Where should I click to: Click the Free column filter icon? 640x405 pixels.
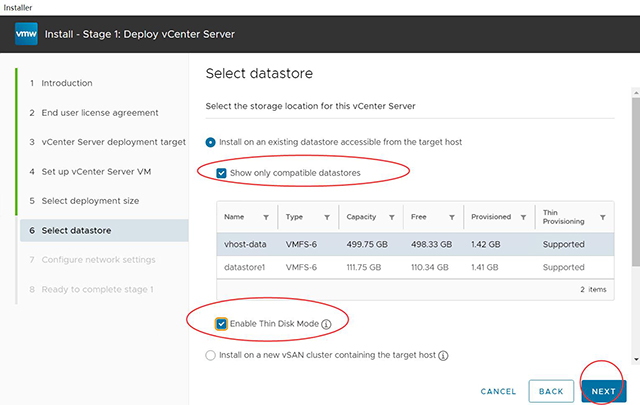coord(452,217)
